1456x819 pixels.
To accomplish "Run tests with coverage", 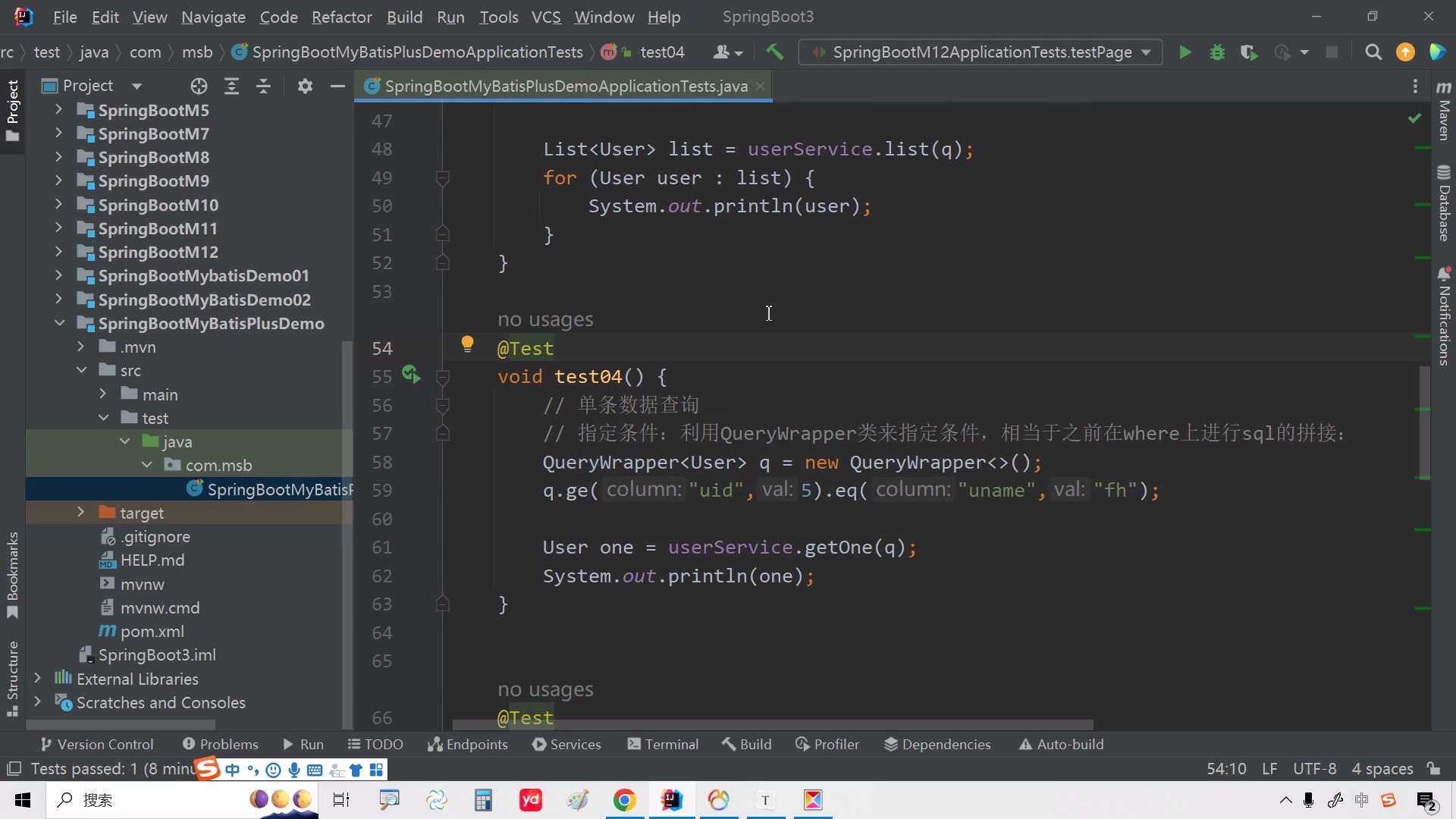I will [x=1249, y=52].
